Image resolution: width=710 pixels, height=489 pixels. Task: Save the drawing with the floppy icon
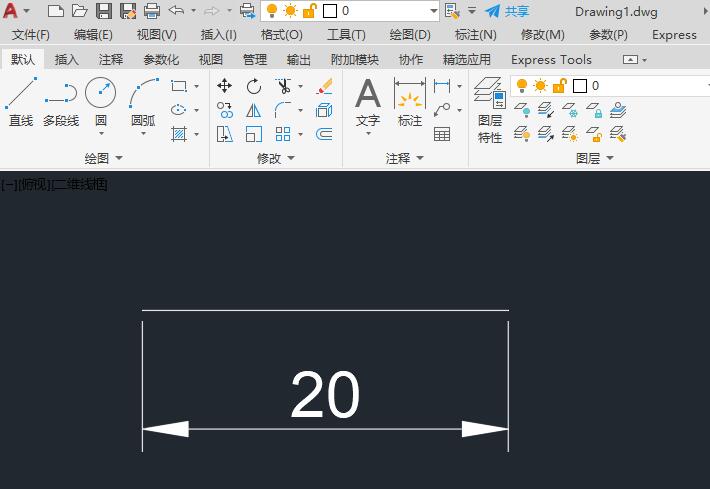(x=104, y=10)
